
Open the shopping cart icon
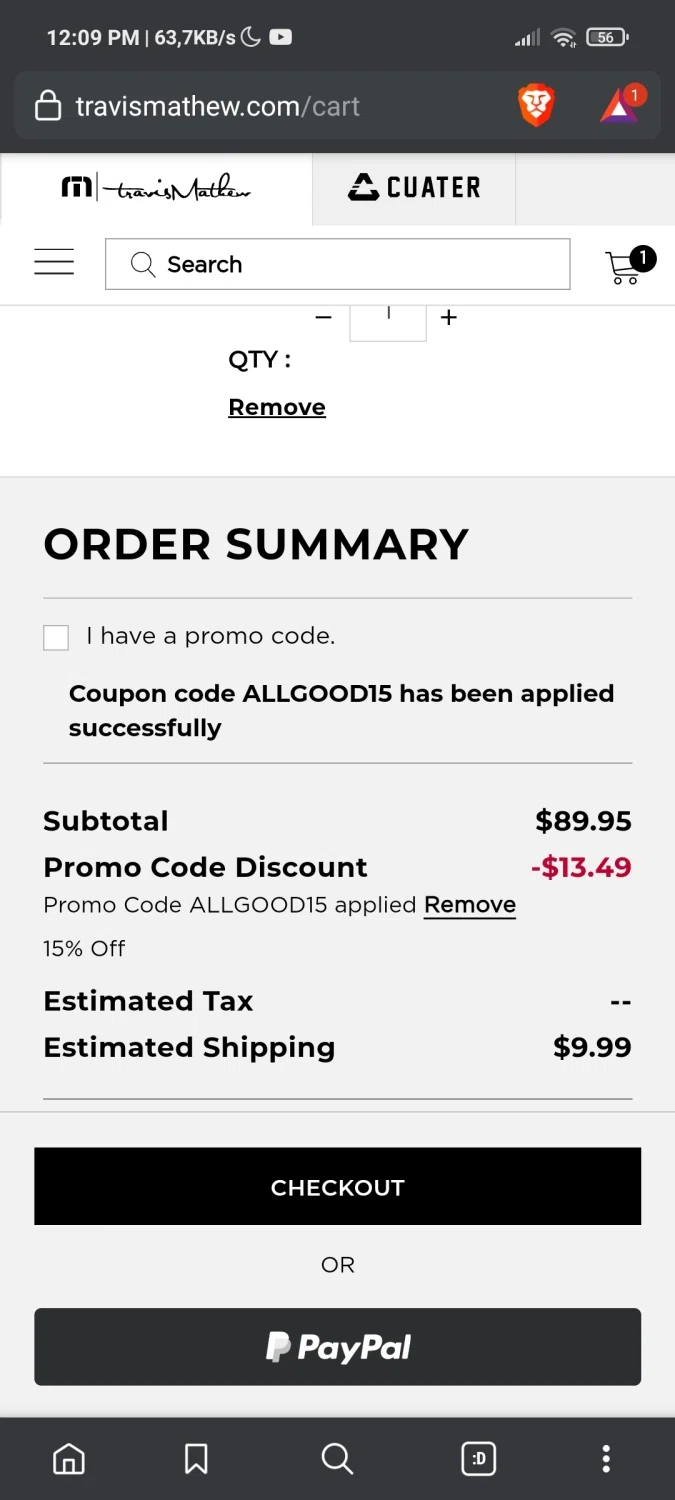click(x=627, y=265)
